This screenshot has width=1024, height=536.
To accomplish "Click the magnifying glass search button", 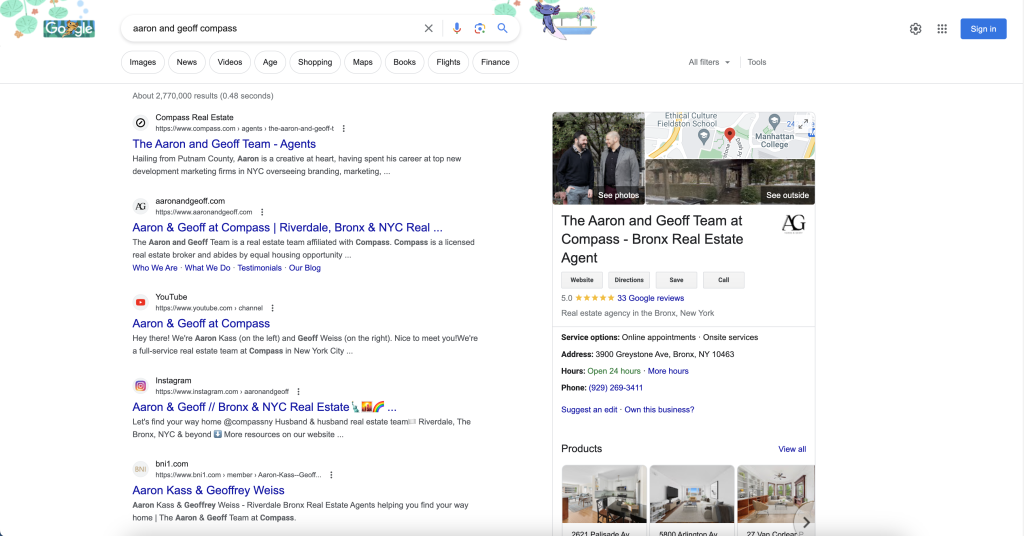I will (502, 28).
